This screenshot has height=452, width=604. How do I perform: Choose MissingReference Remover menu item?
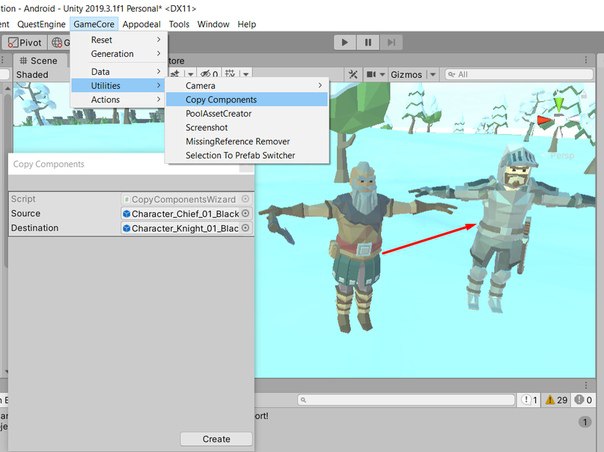(x=247, y=141)
